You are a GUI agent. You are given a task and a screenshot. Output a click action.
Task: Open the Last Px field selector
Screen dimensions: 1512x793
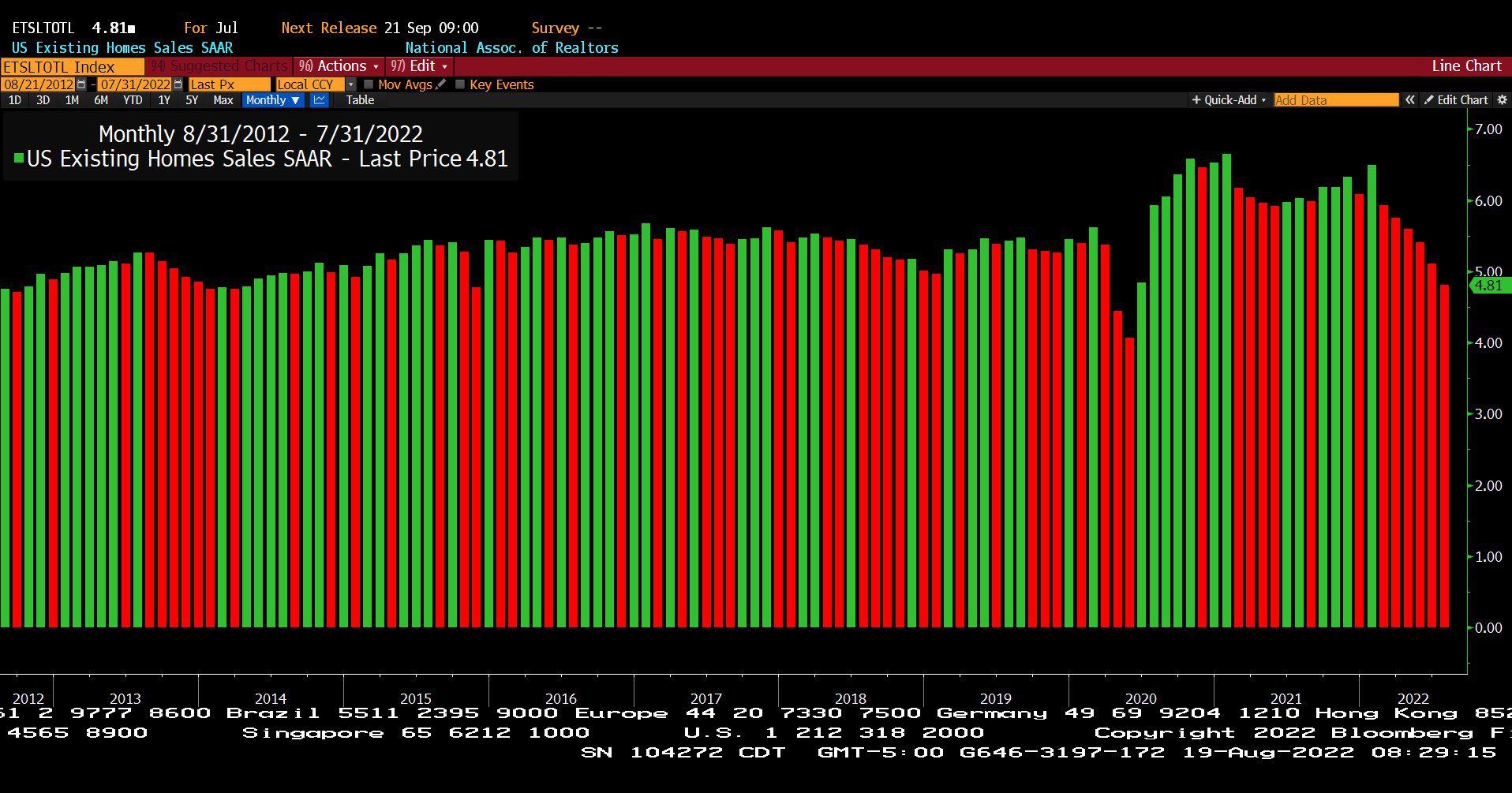coord(230,84)
